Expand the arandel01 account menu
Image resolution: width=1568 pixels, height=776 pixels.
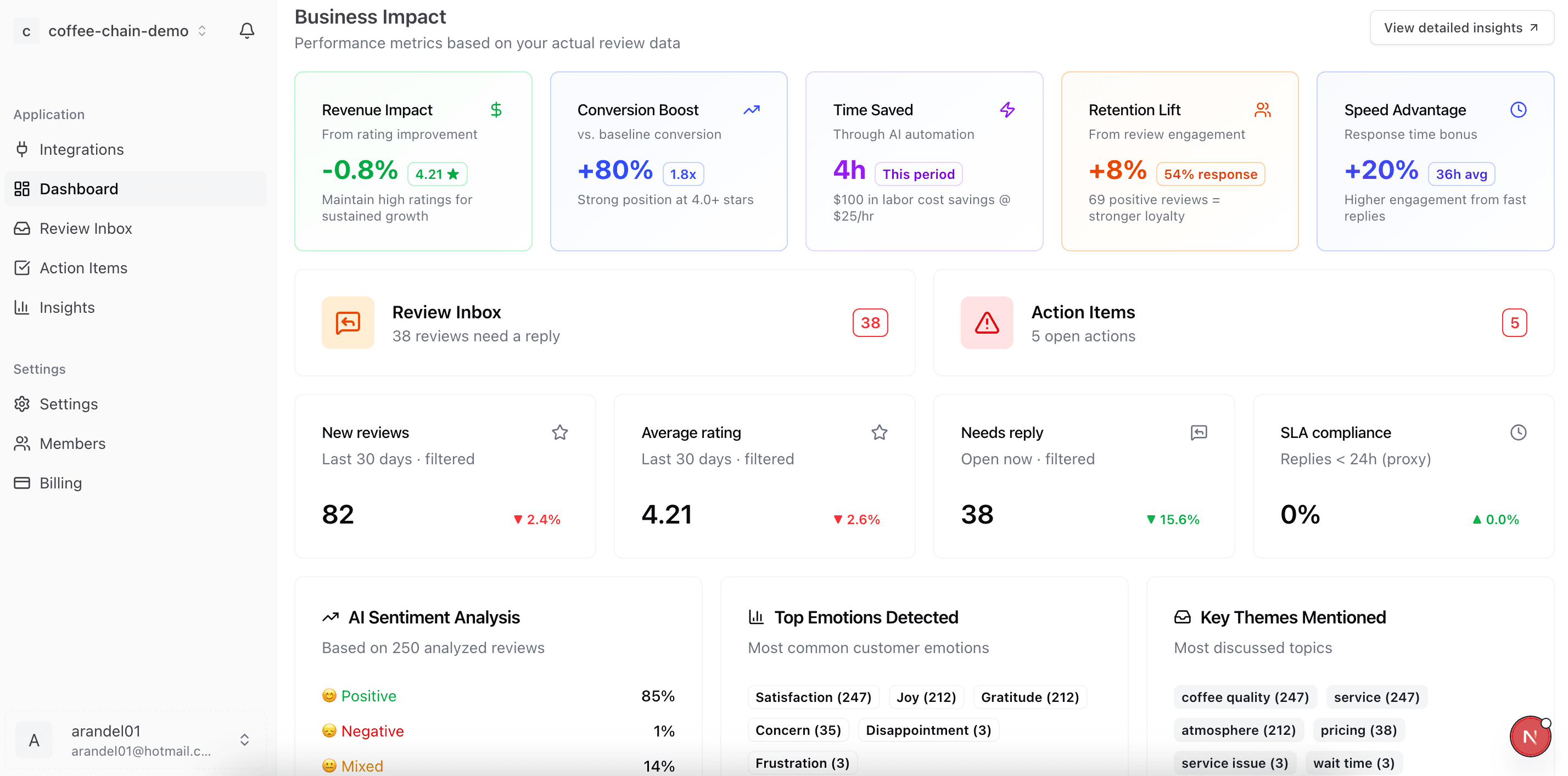pos(245,739)
